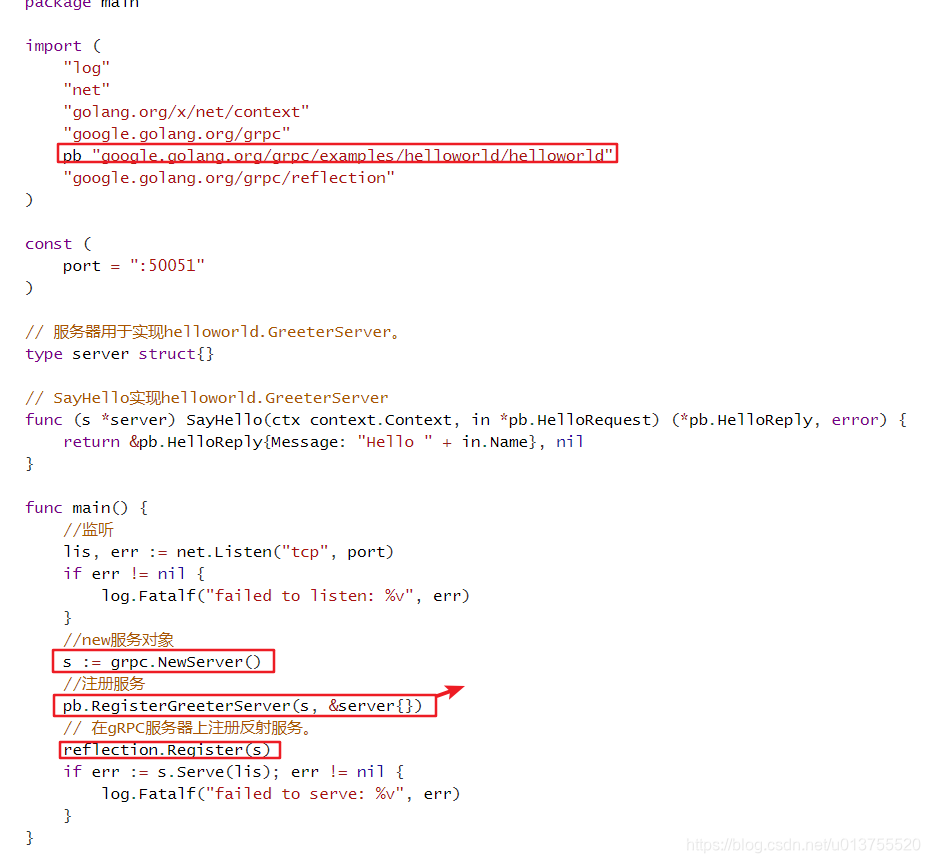Click the return &pb.HelloReply line
Image resolution: width=930 pixels, height=863 pixels.
[x=324, y=442]
